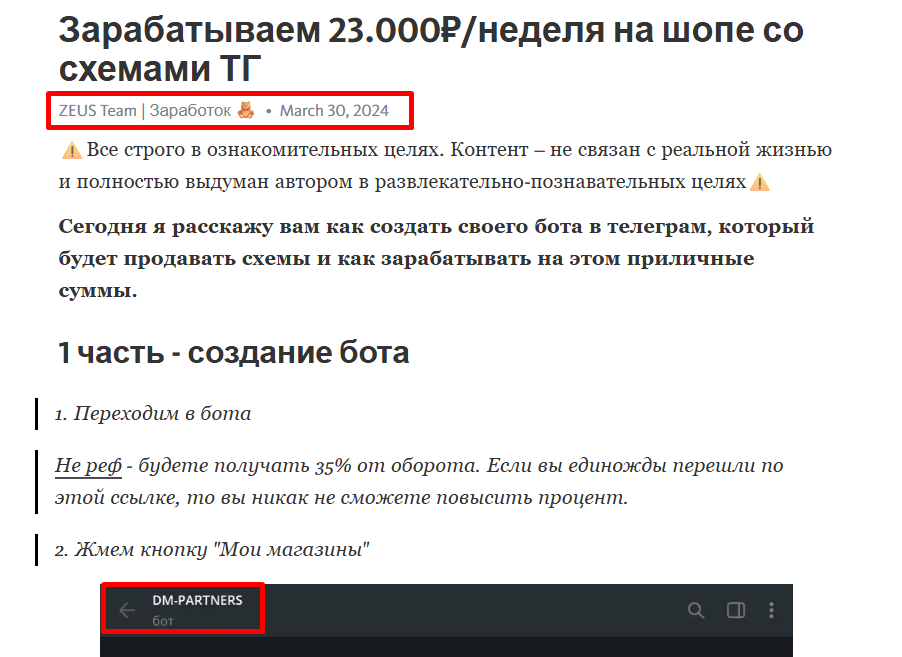902x657 pixels.
Task: Click the "бот" status under DM-PARTNERS
Action: pyautogui.click(x=163, y=621)
